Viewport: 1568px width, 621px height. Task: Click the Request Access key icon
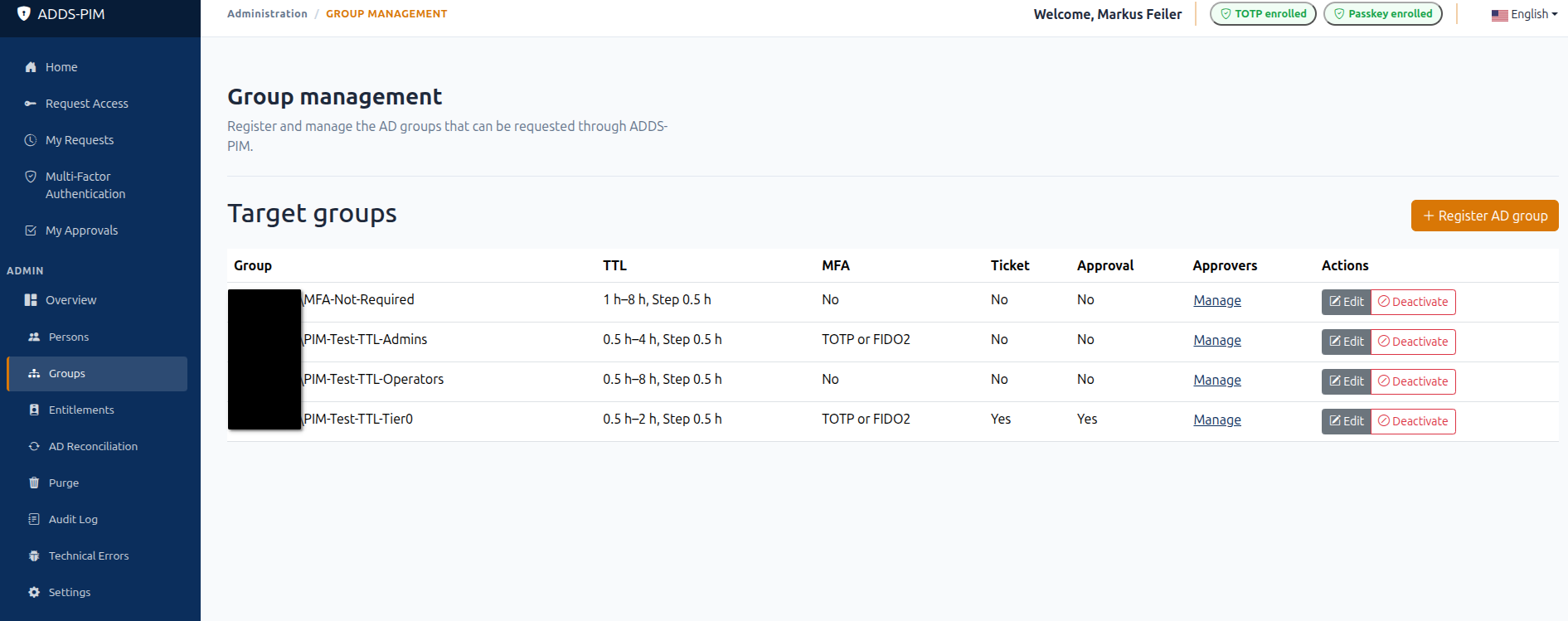pos(31,104)
